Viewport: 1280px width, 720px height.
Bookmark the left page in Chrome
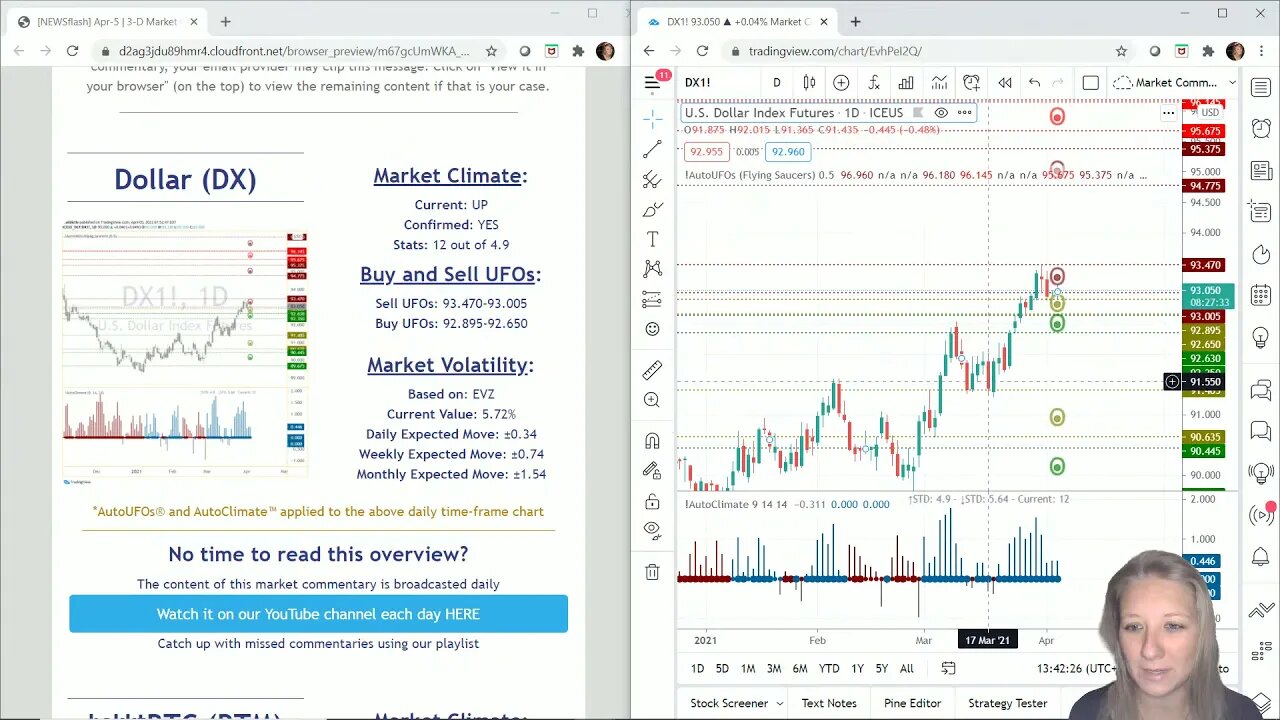(x=491, y=51)
